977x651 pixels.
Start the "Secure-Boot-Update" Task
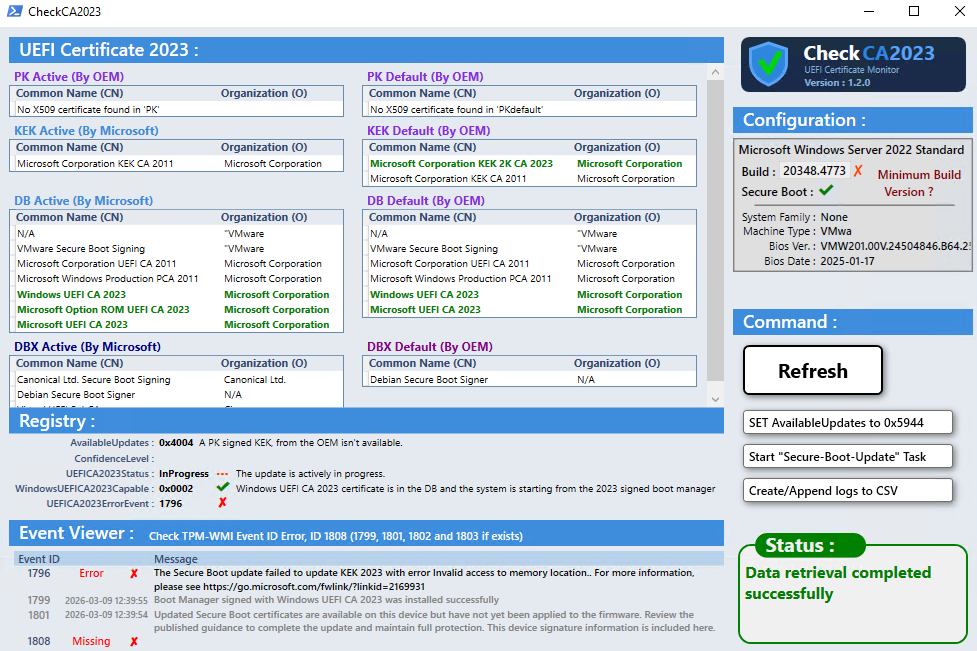click(x=847, y=457)
